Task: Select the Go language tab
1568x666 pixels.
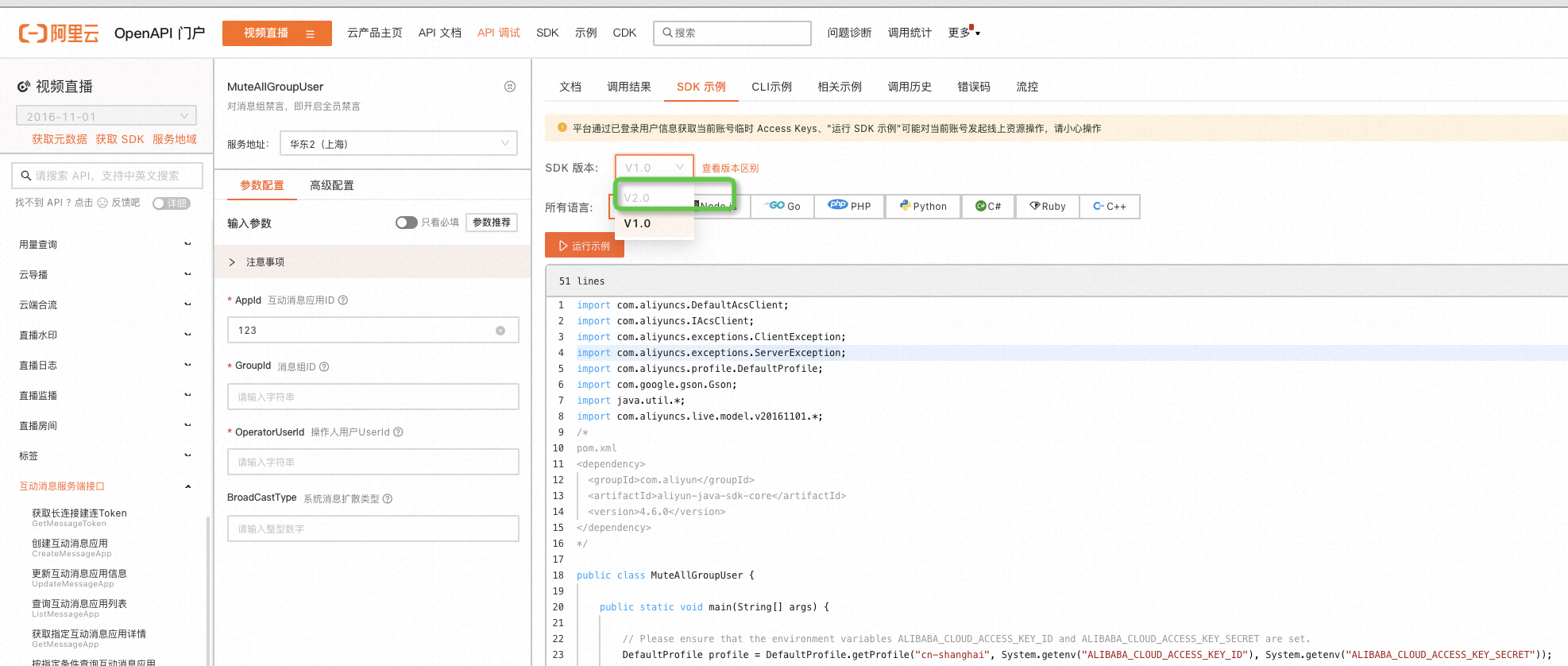Action: (783, 207)
